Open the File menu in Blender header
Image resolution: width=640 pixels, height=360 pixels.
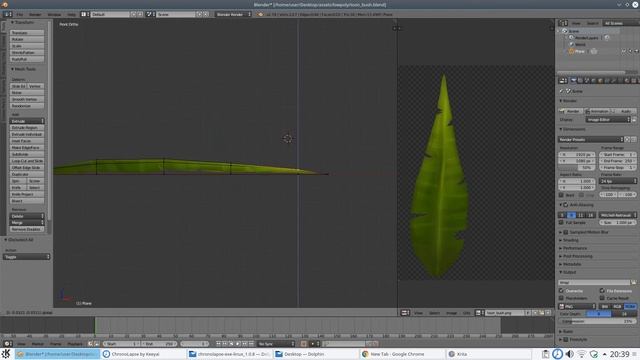click(20, 14)
